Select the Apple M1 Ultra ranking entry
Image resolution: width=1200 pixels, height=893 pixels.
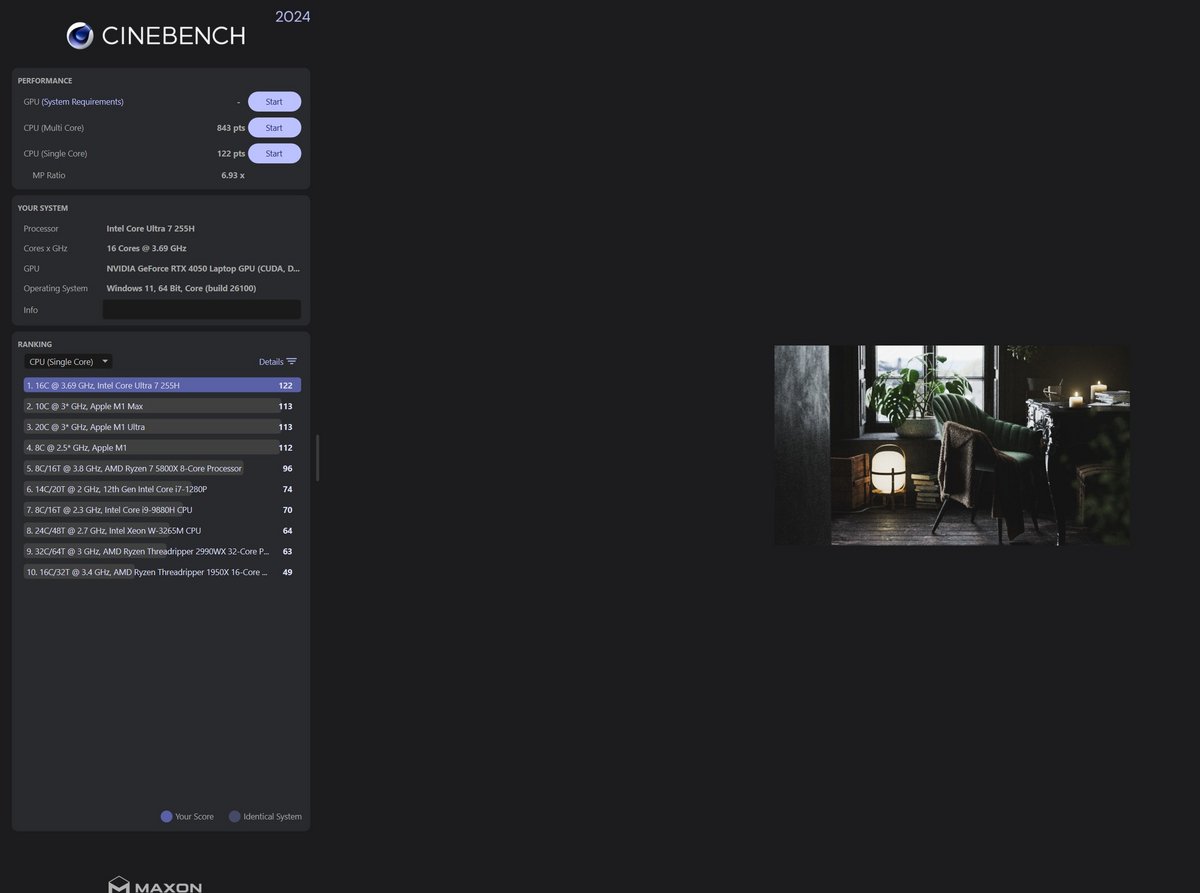tap(161, 427)
